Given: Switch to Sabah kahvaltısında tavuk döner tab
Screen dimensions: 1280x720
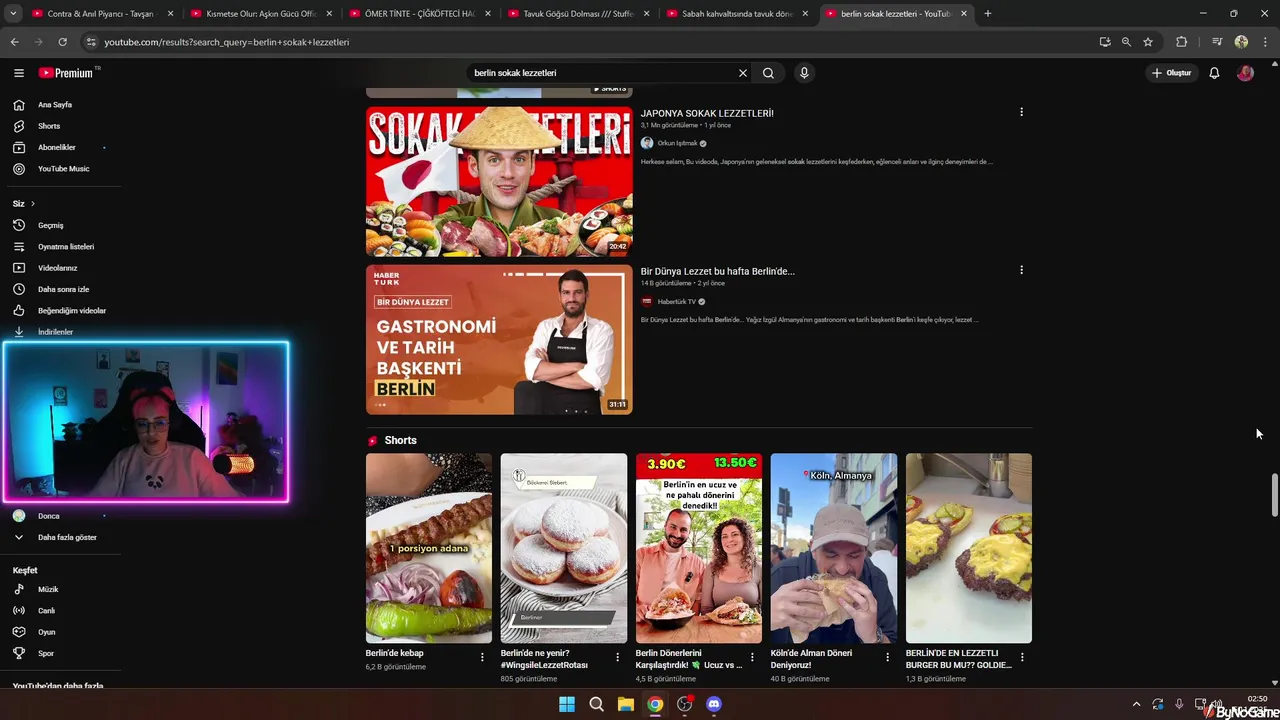Looking at the screenshot, I should pos(738,14).
